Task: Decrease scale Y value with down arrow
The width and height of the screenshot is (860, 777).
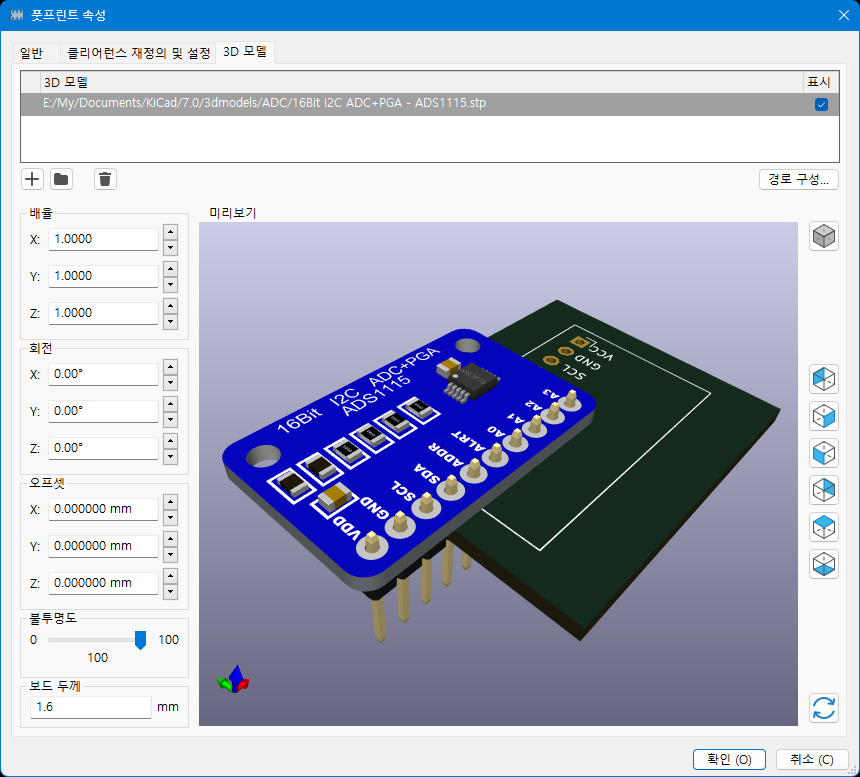Action: [171, 285]
